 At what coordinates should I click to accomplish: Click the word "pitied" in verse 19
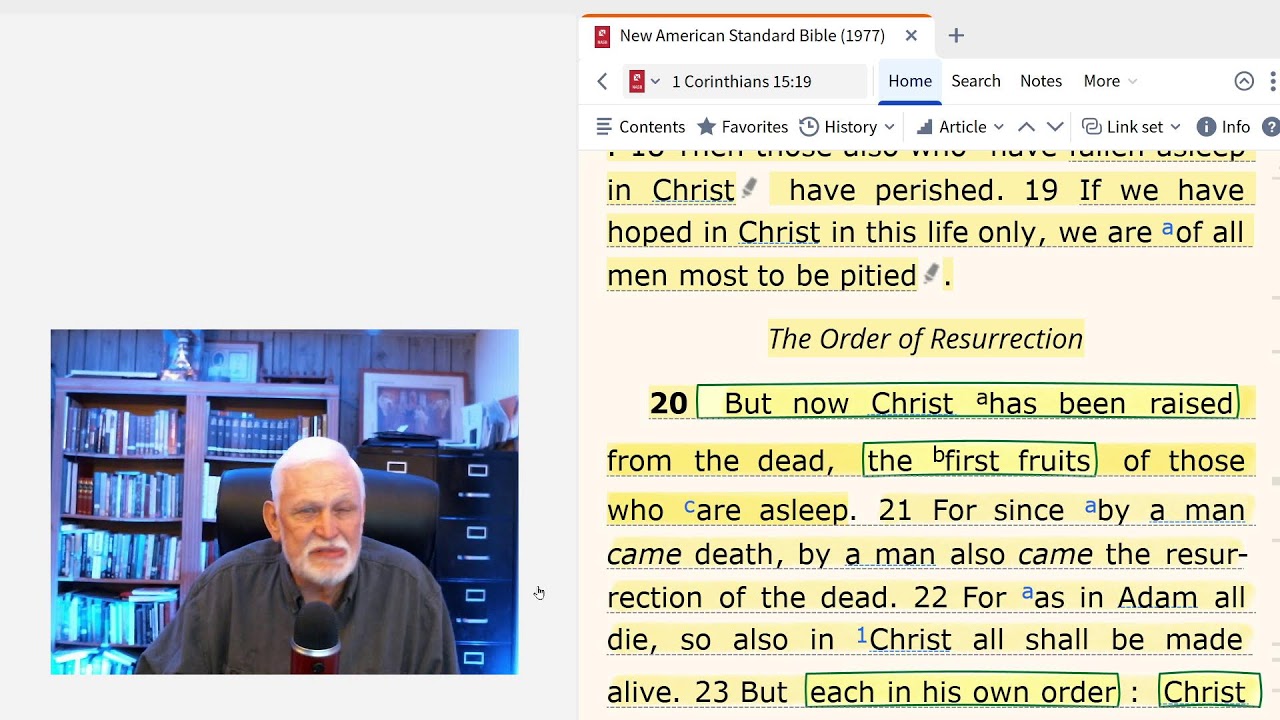(878, 276)
